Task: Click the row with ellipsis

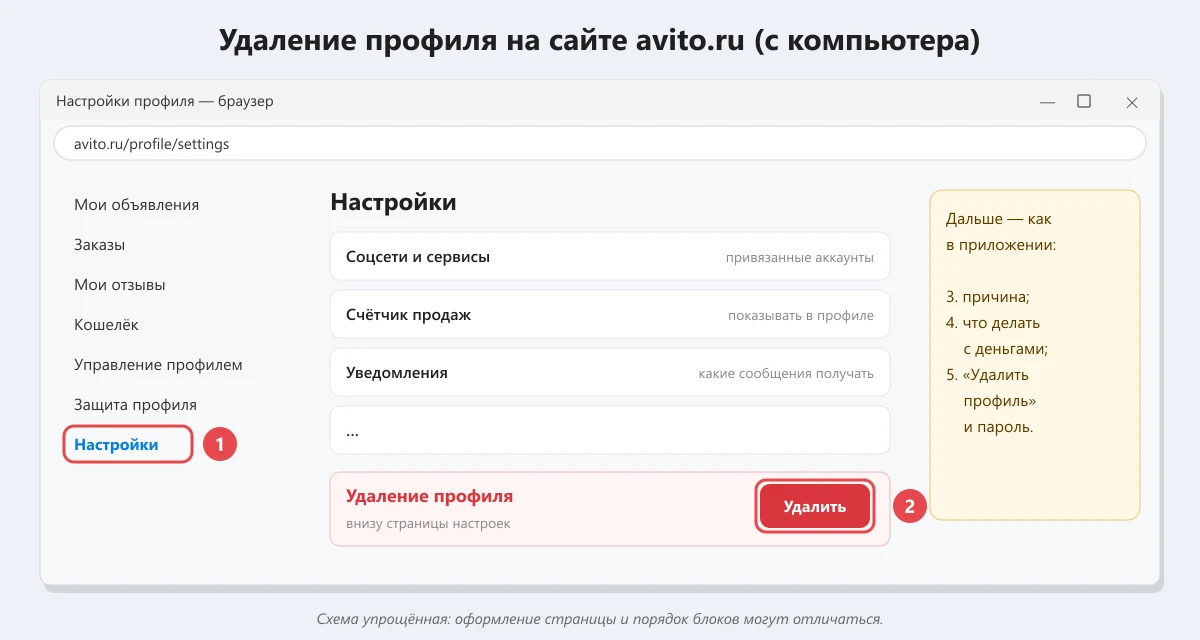Action: pos(610,431)
